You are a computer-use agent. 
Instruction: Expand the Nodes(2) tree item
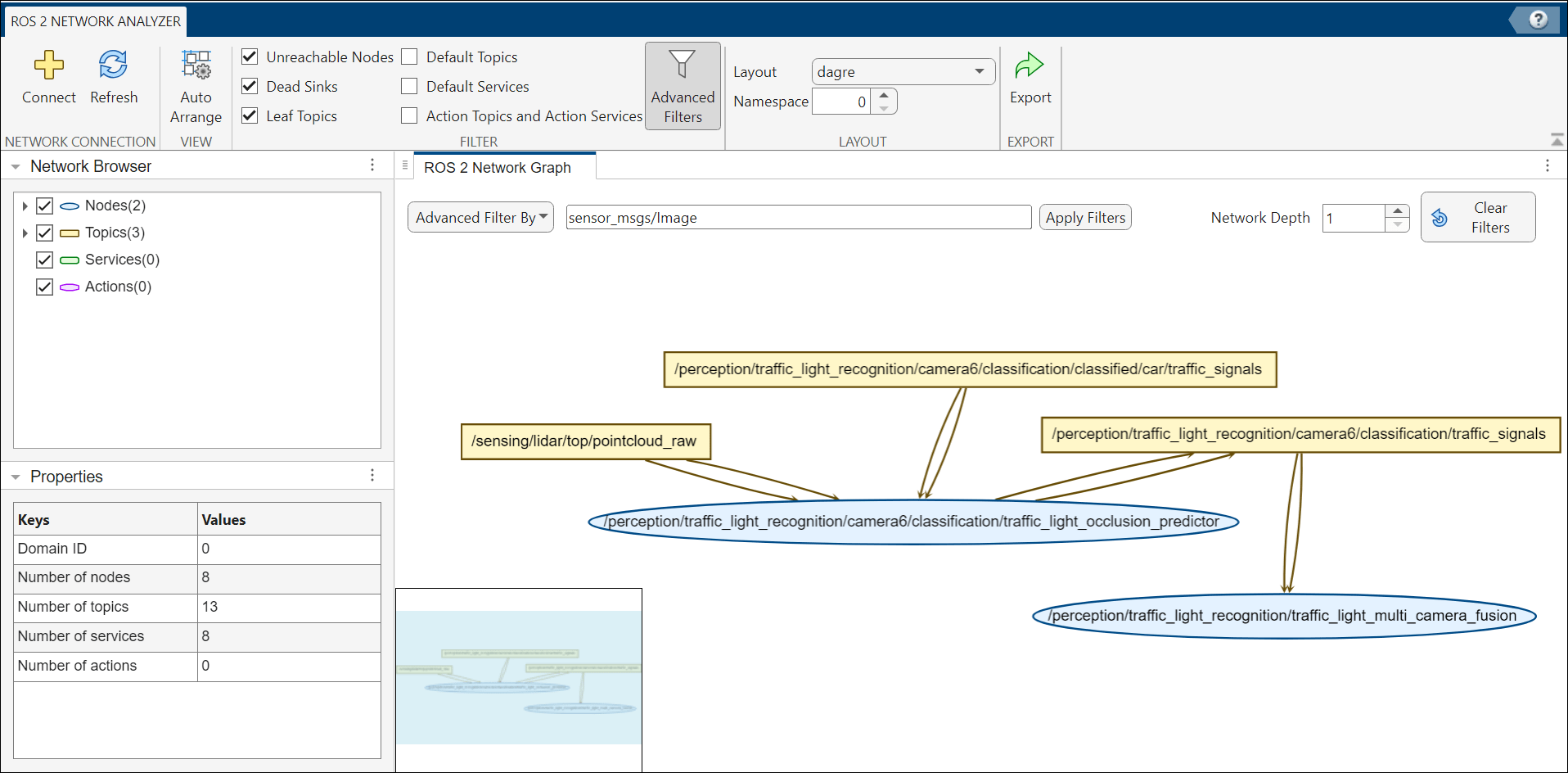point(25,206)
